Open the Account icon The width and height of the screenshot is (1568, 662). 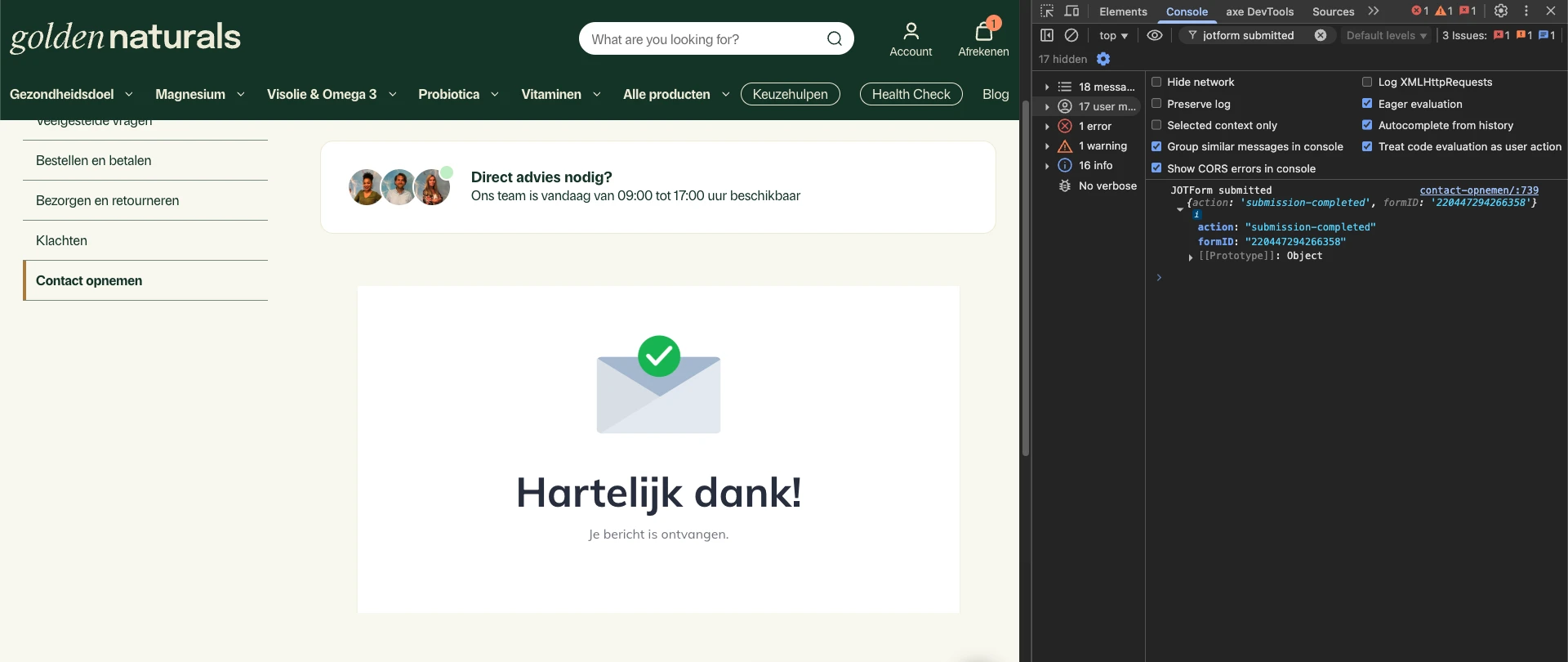(911, 40)
